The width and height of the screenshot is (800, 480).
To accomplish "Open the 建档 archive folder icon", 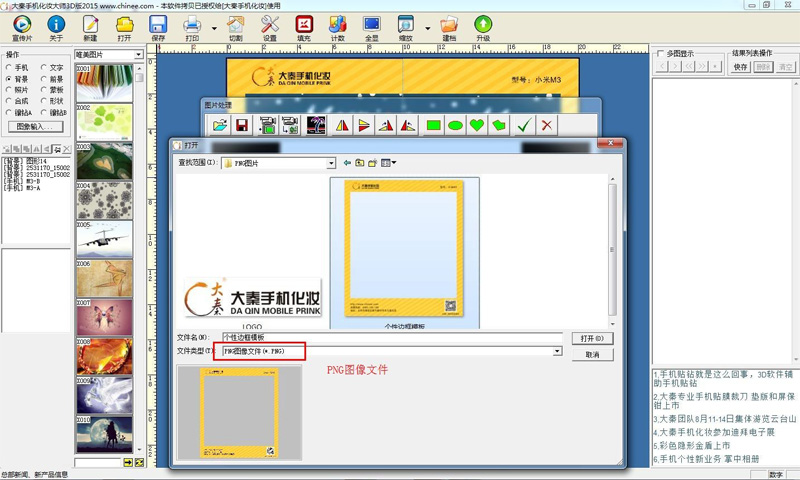I will 449,24.
